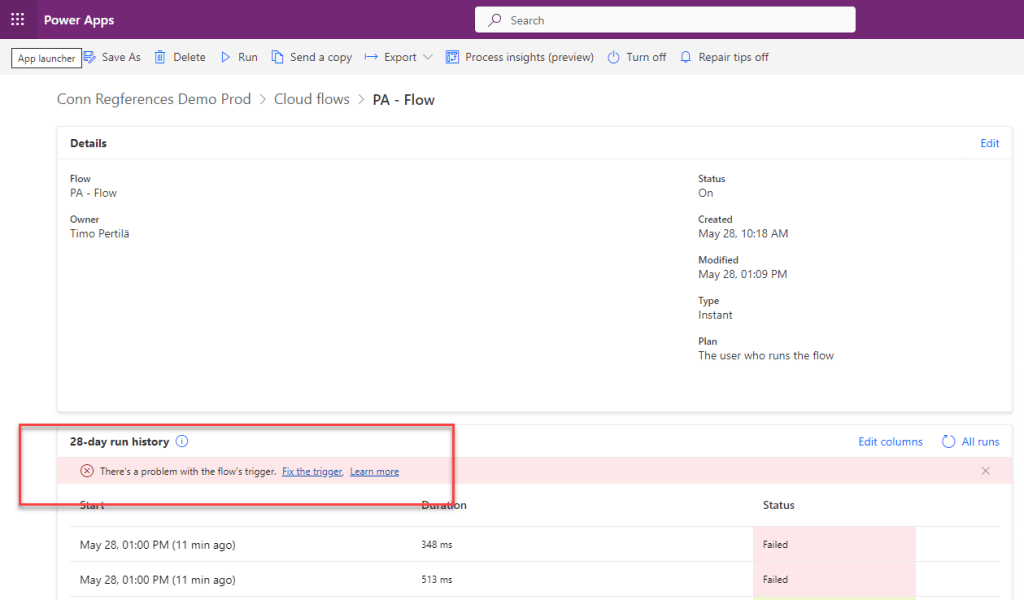The image size is (1024, 600).
Task: Click the Delete trash icon in toolbar
Action: (x=160, y=57)
